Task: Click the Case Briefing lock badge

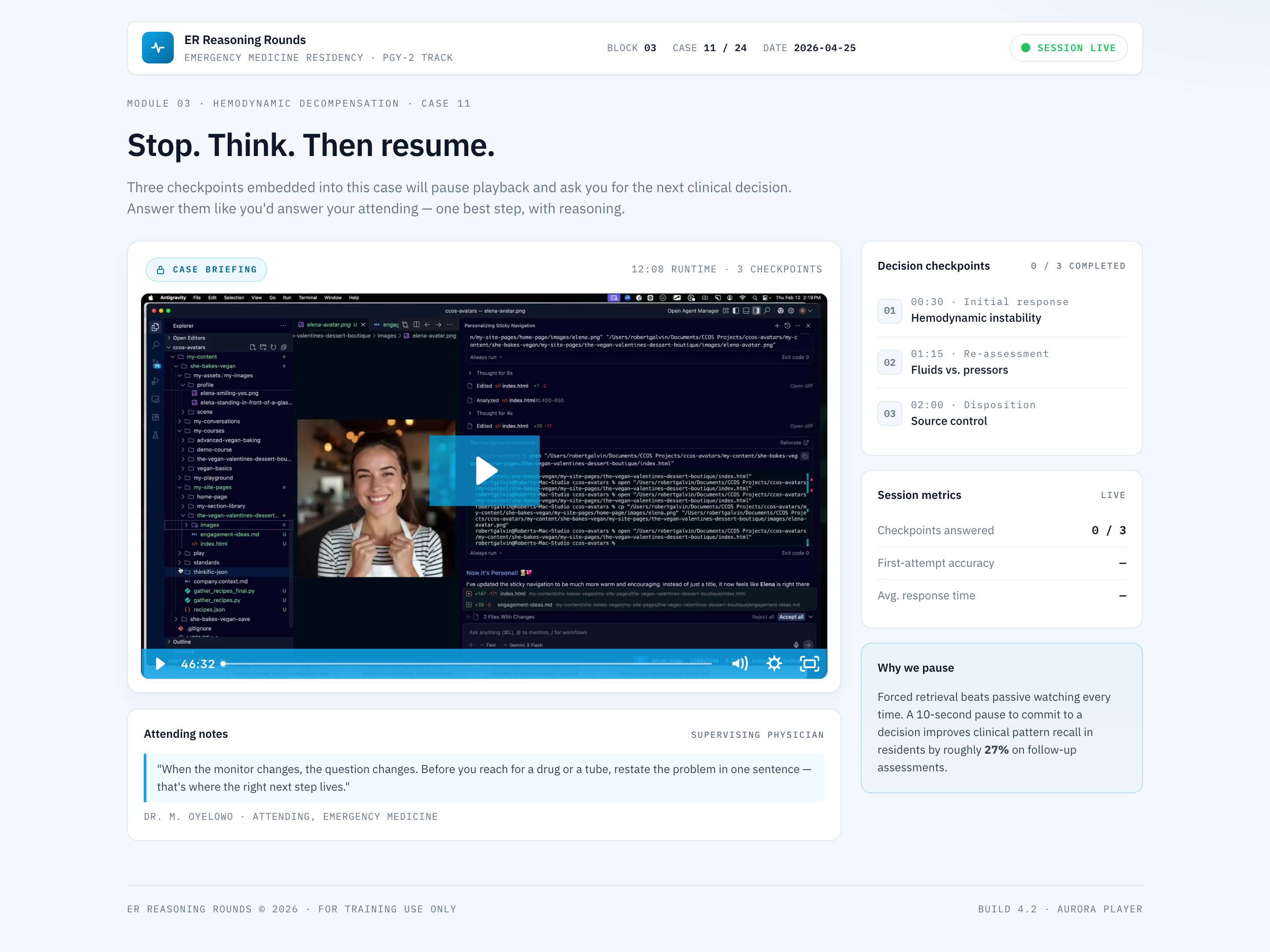Action: point(206,270)
